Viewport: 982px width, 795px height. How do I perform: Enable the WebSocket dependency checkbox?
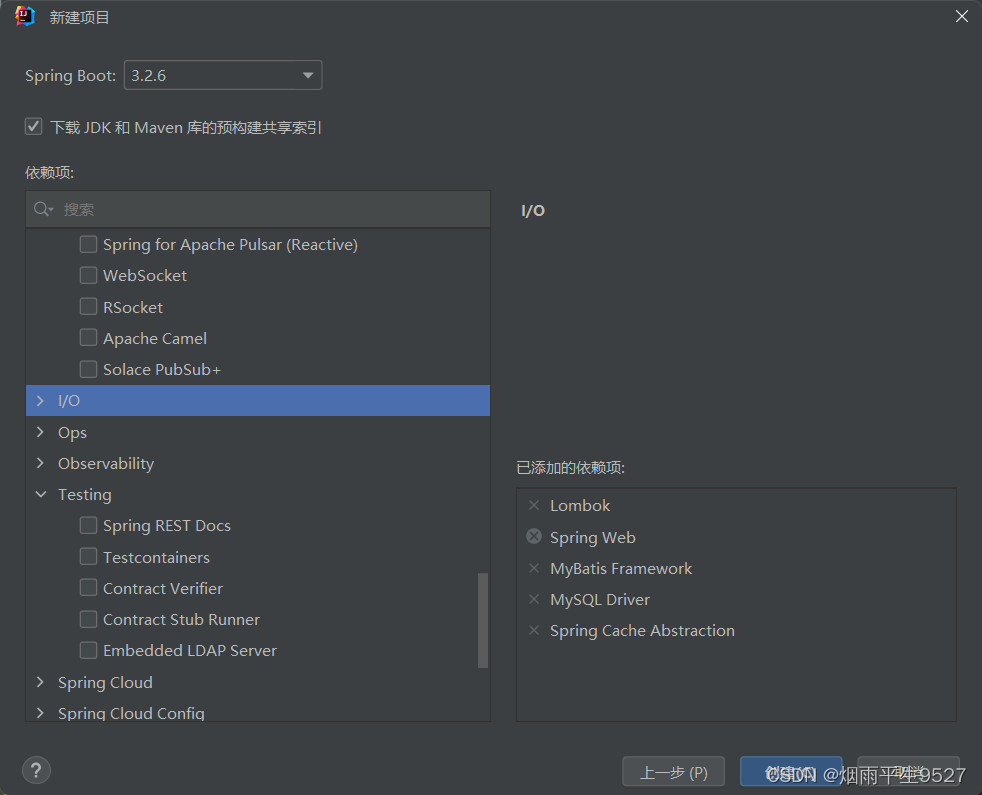click(88, 275)
